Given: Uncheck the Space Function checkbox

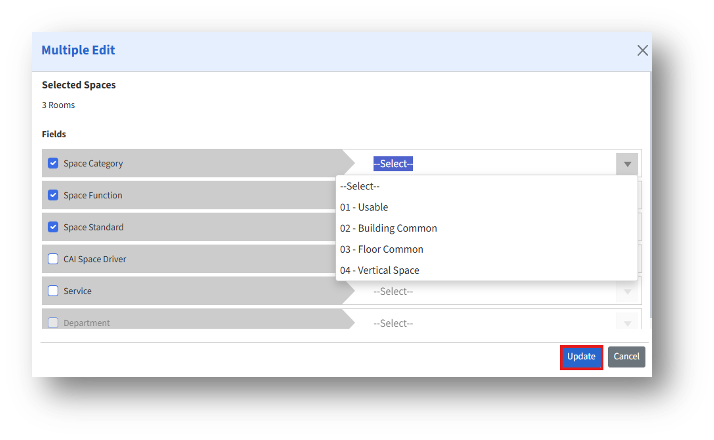Looking at the screenshot, I should click(x=53, y=195).
